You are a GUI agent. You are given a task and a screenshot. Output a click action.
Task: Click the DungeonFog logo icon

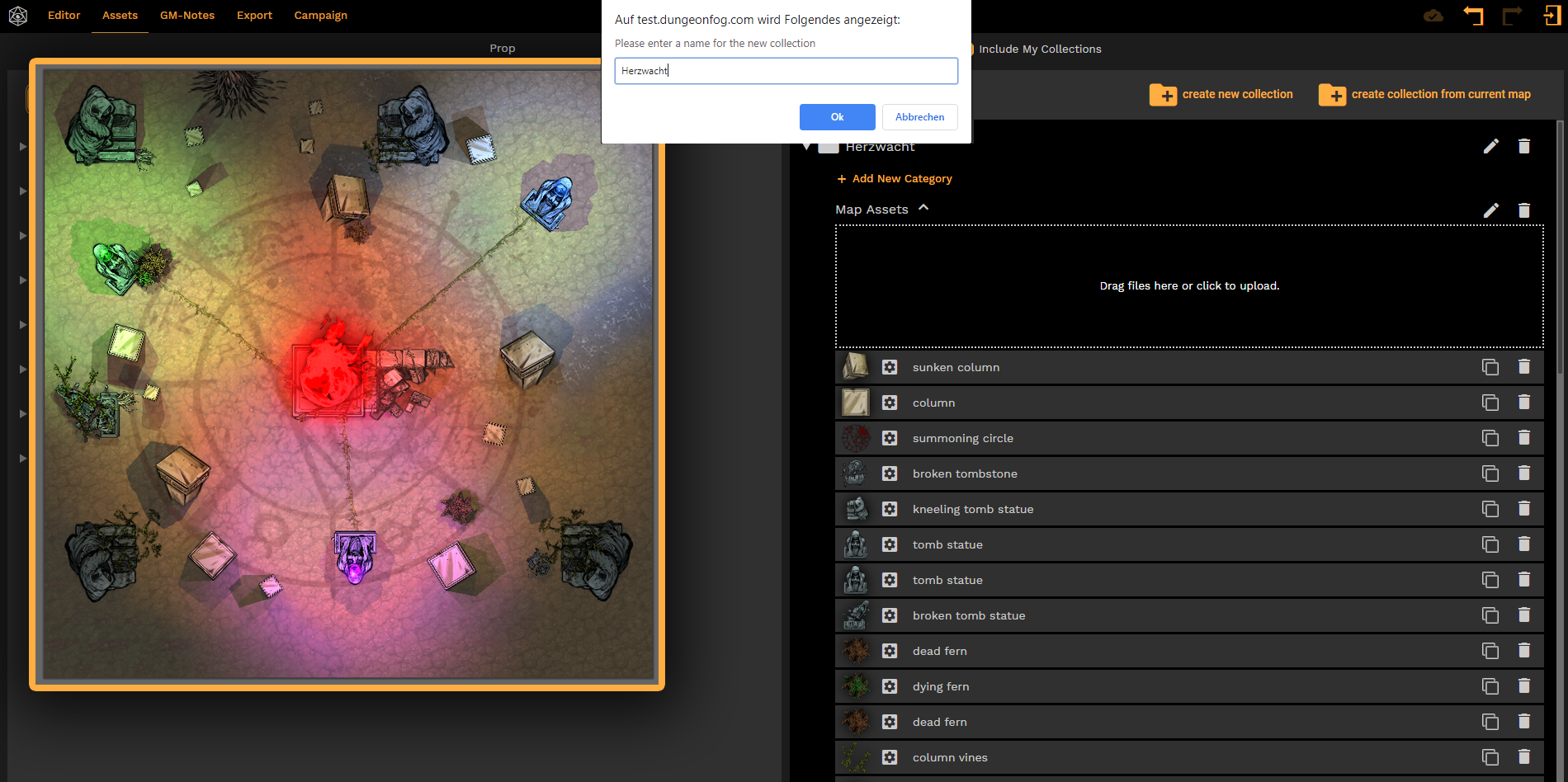tap(18, 16)
